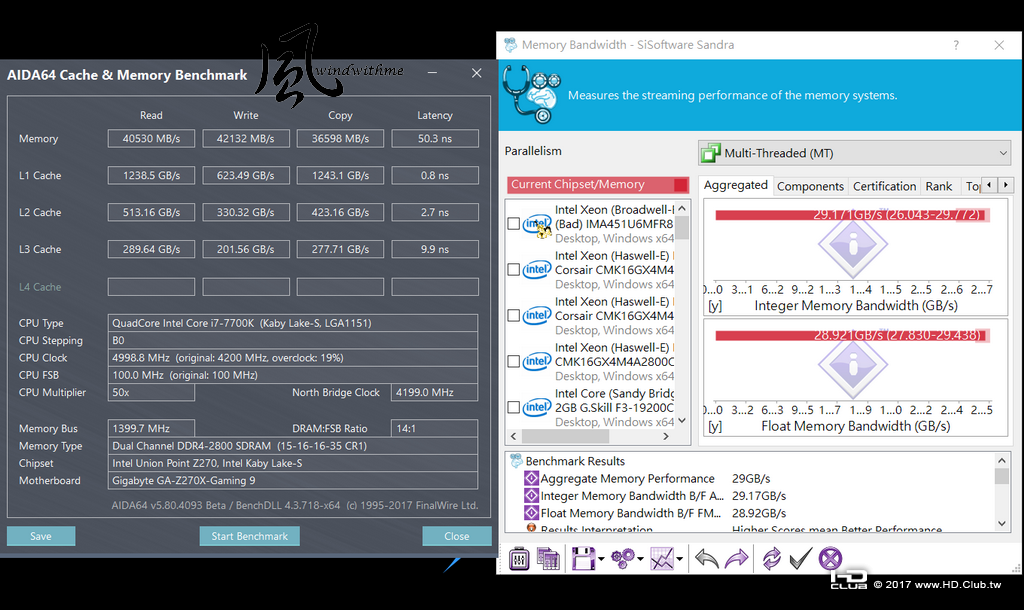Check the first Haswell-E Corsair CMK16GX4M4 checkbox
This screenshot has height=610, width=1024.
514,270
